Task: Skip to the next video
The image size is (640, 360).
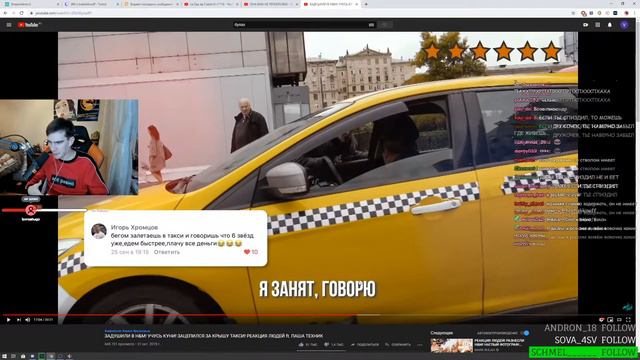Action: click(18, 320)
